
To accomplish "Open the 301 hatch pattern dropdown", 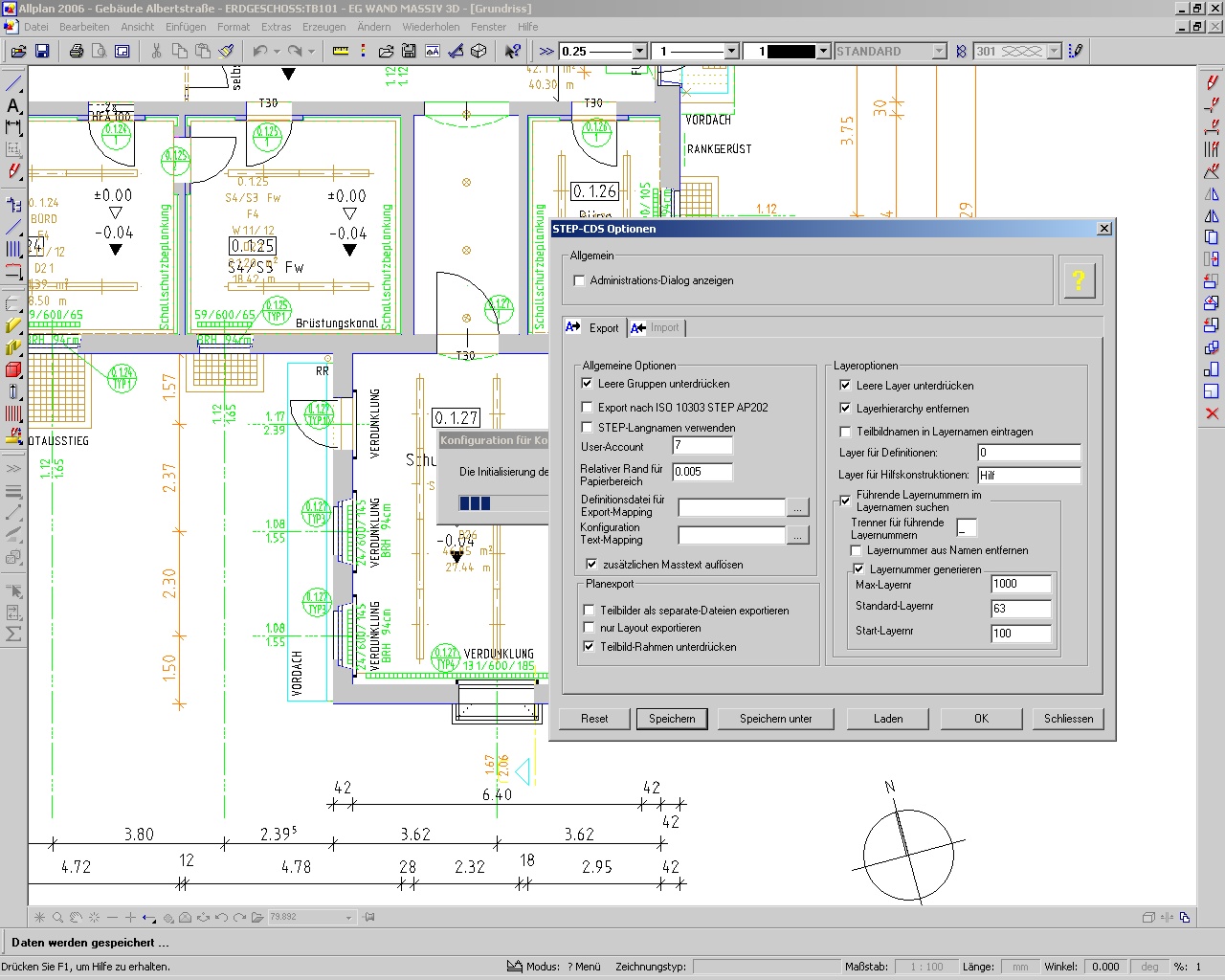I will (x=1054, y=52).
